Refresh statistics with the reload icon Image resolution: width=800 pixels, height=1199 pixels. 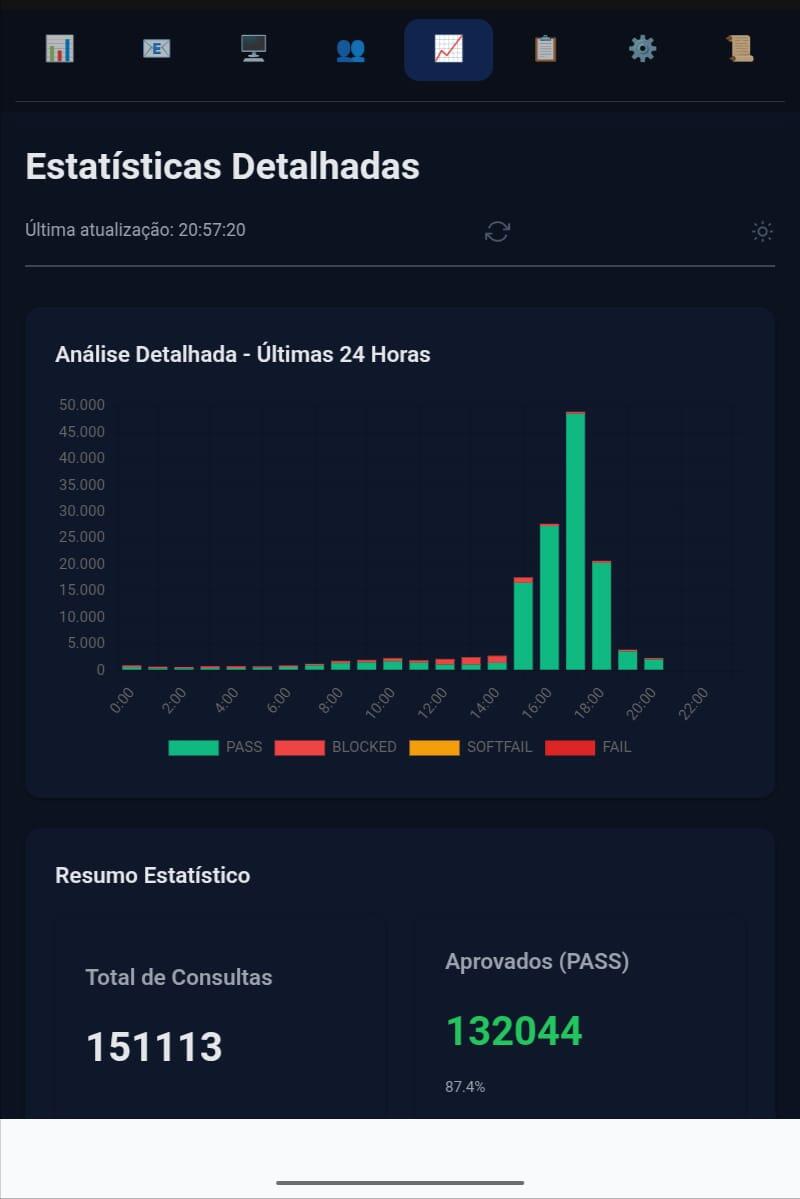pyautogui.click(x=497, y=231)
